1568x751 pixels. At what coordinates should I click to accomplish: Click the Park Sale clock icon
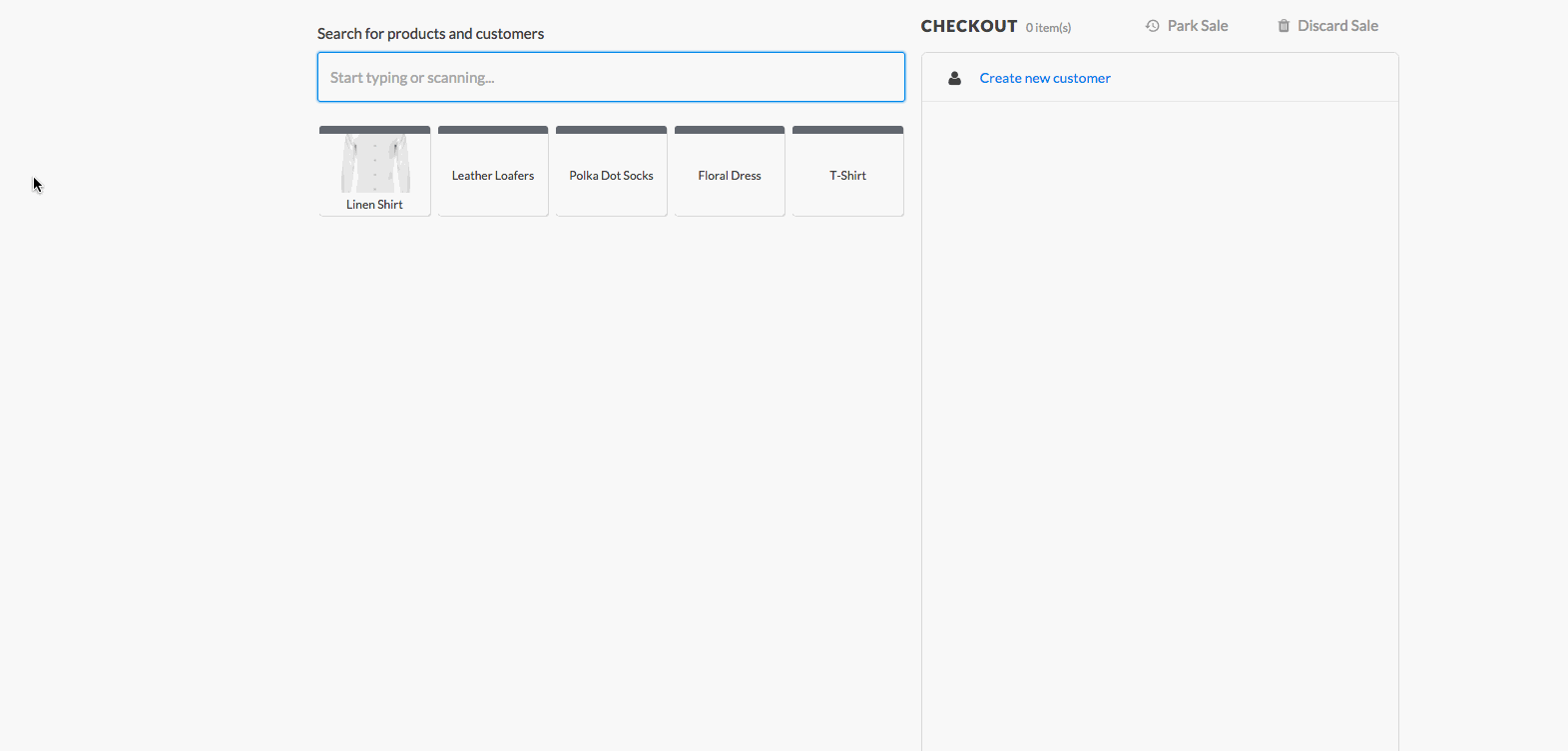click(x=1153, y=26)
